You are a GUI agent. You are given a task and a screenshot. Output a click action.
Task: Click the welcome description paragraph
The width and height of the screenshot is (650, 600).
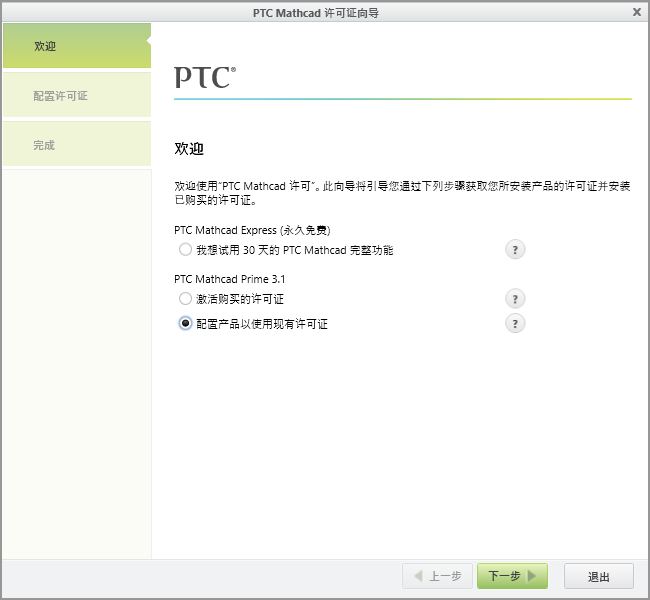402,193
